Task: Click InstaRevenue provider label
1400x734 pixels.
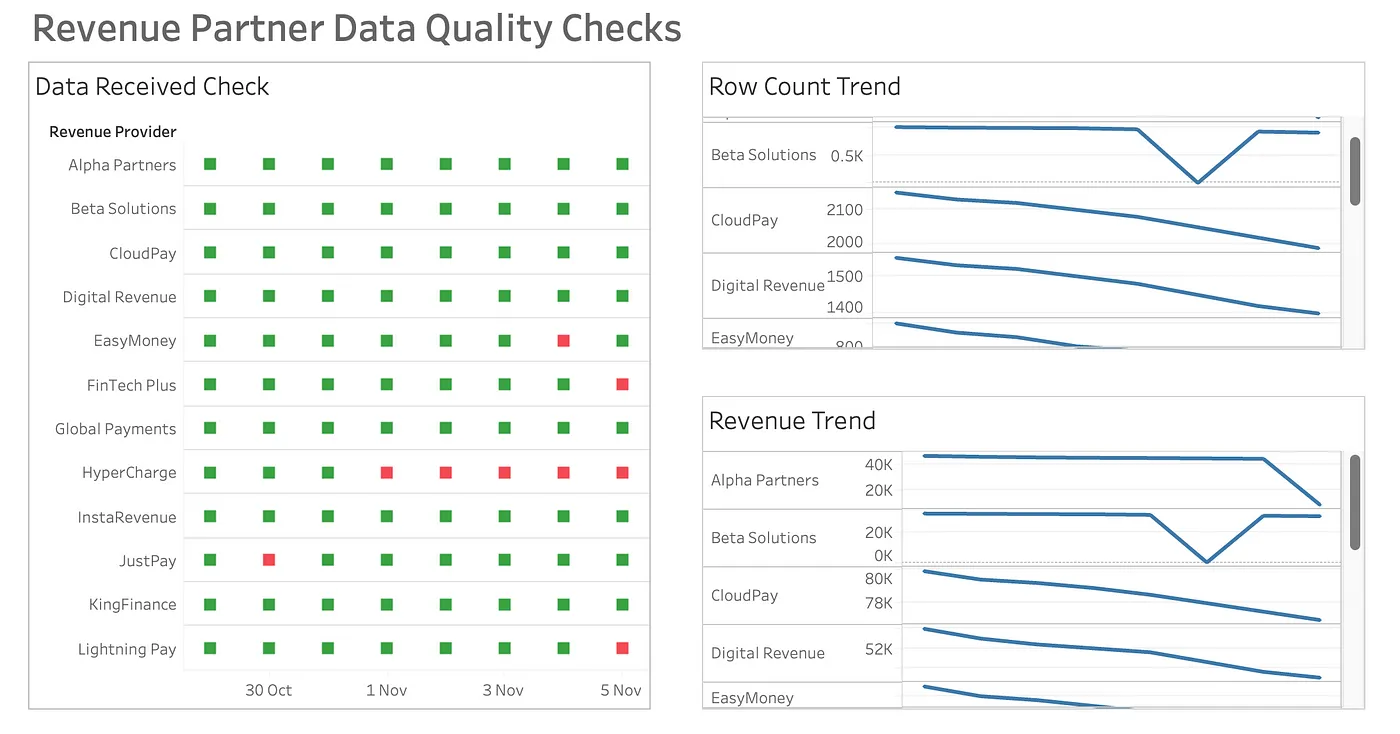Action: click(x=127, y=517)
